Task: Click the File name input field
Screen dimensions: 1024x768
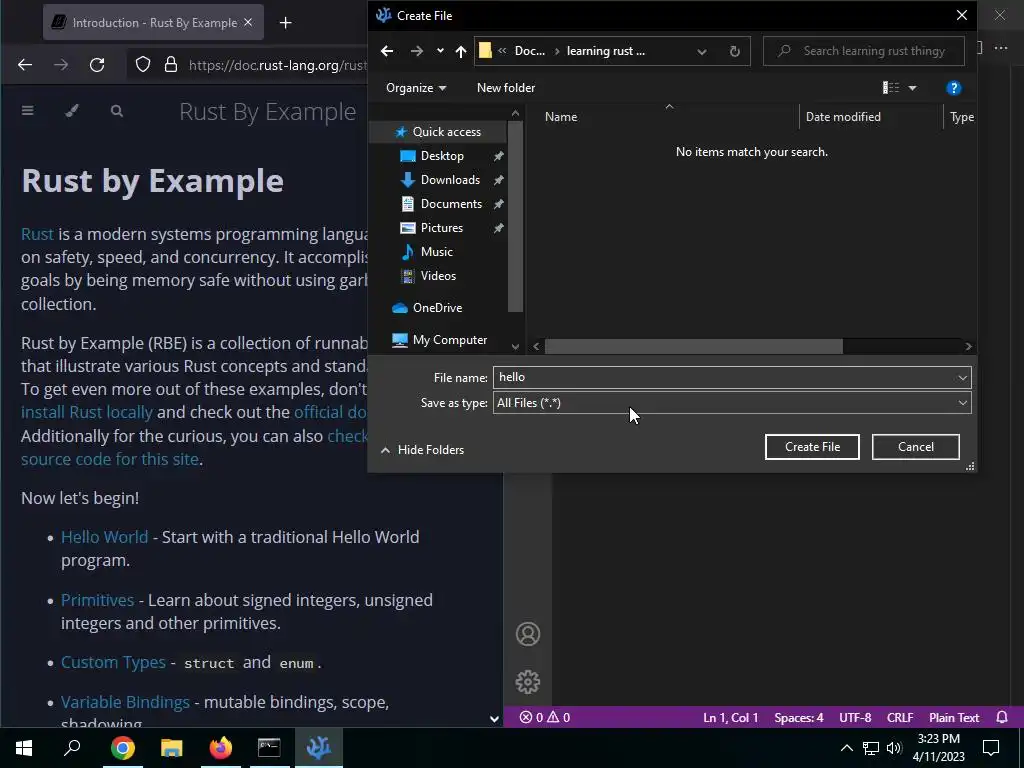Action: click(724, 377)
